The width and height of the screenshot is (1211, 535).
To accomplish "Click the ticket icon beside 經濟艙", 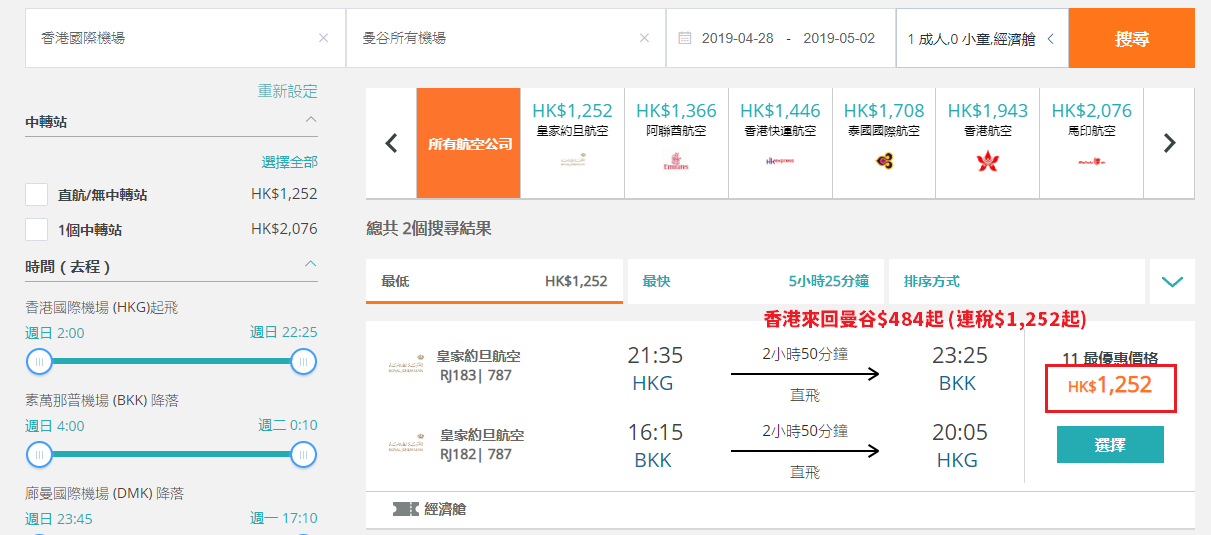I will (405, 509).
